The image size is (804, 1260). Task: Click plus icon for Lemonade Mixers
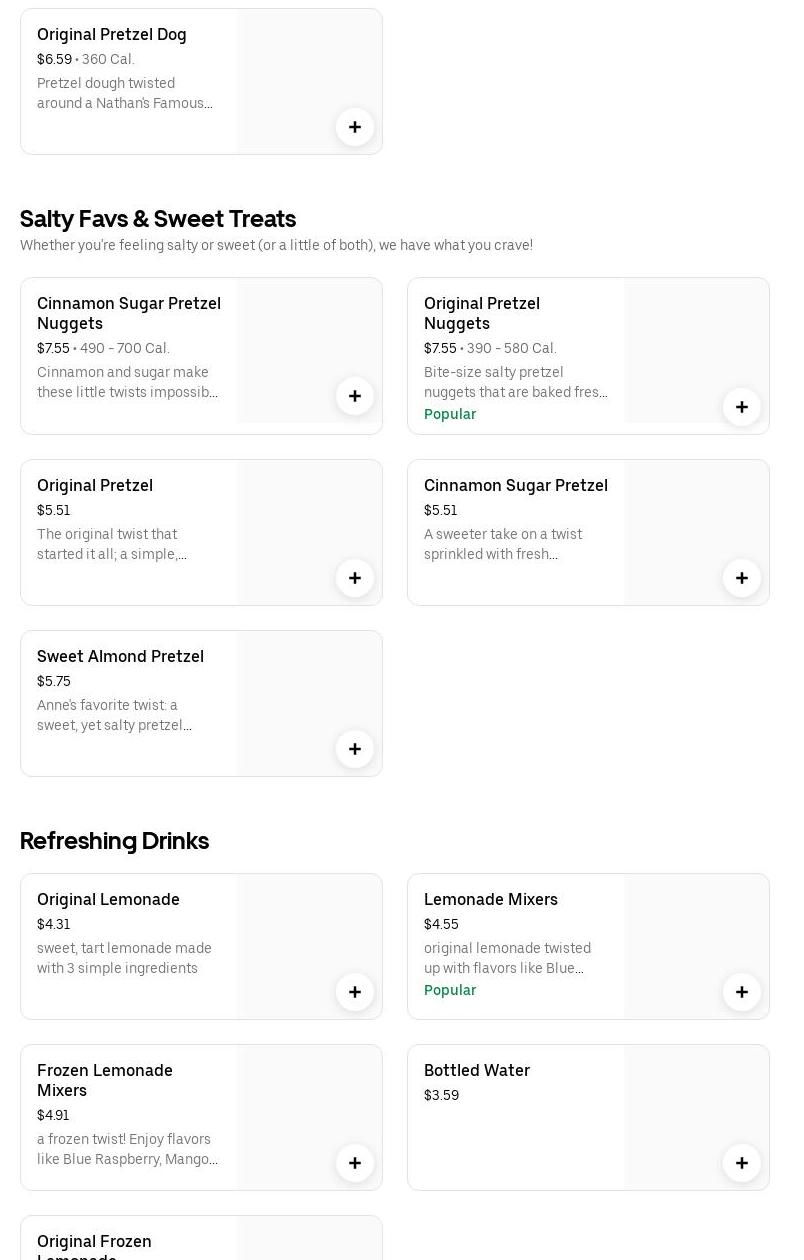click(742, 992)
